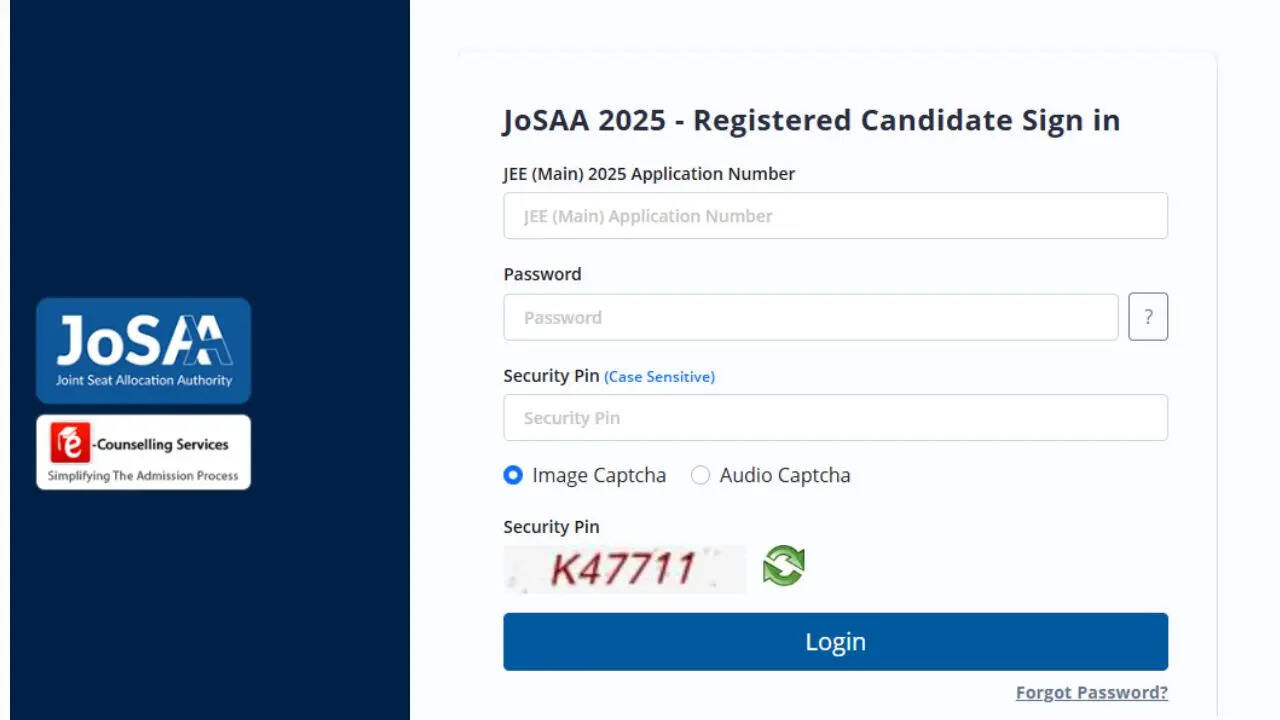The width and height of the screenshot is (1280, 720).
Task: Open the Forgot Password? link
Action: 1091,692
